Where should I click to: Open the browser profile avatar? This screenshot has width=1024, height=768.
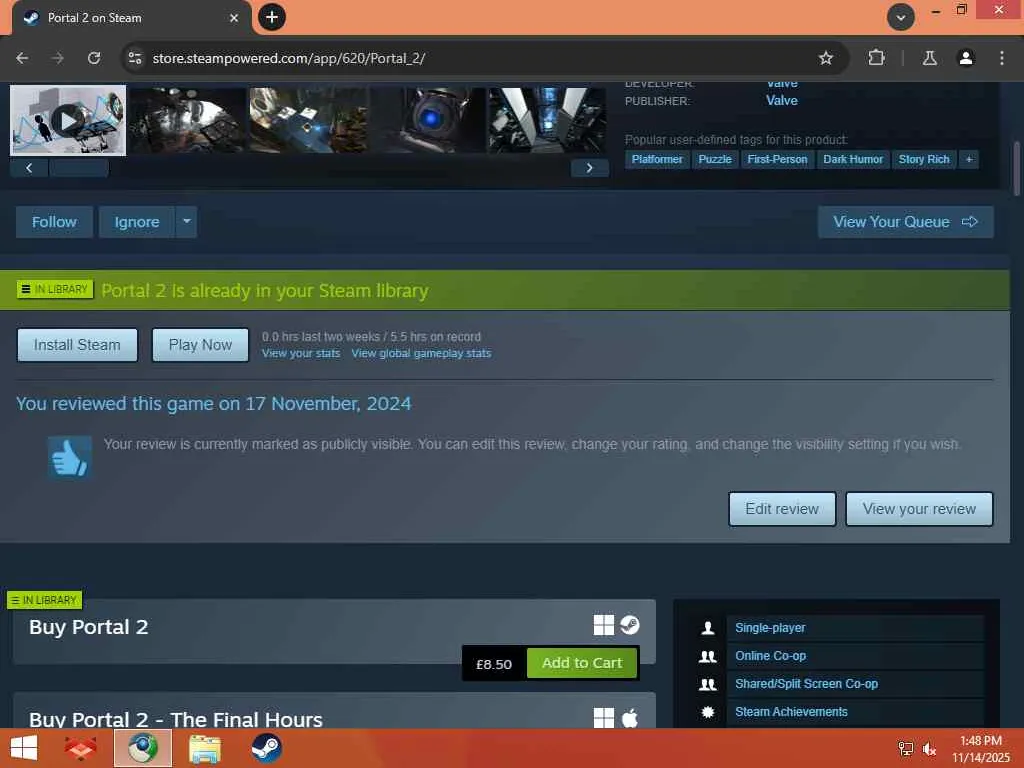pyautogui.click(x=965, y=58)
